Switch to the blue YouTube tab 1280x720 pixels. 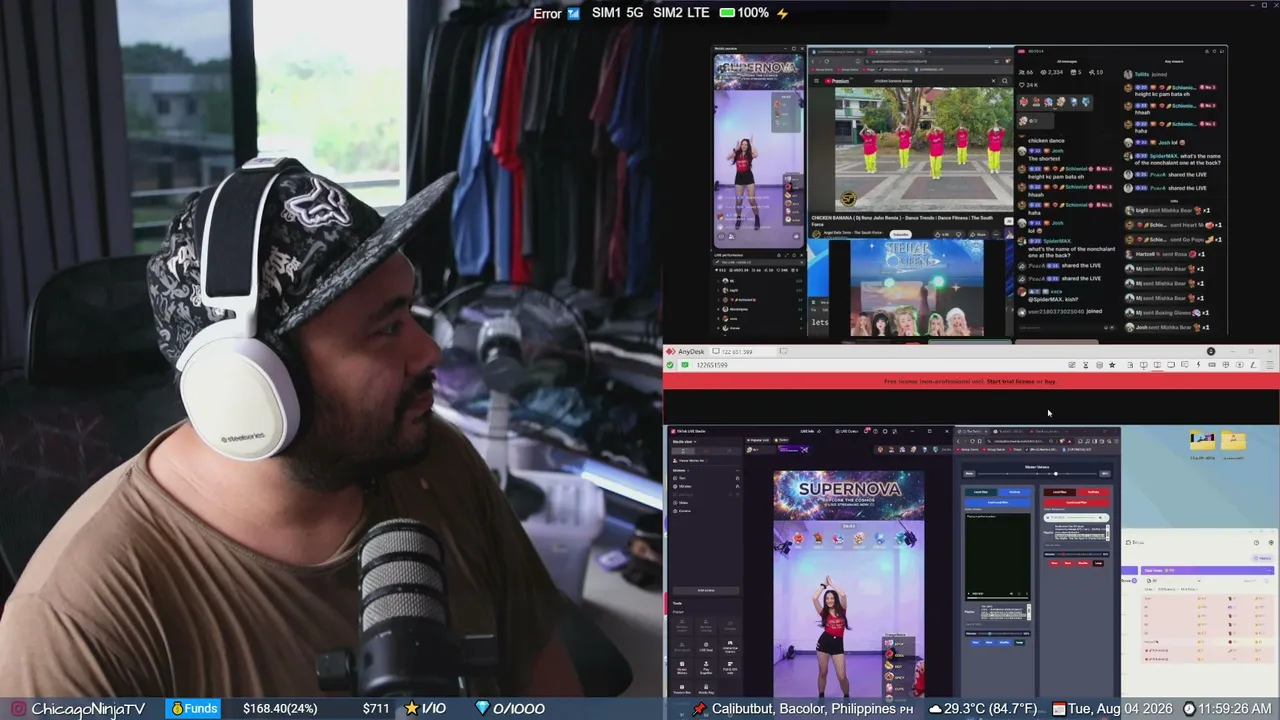point(1014,492)
